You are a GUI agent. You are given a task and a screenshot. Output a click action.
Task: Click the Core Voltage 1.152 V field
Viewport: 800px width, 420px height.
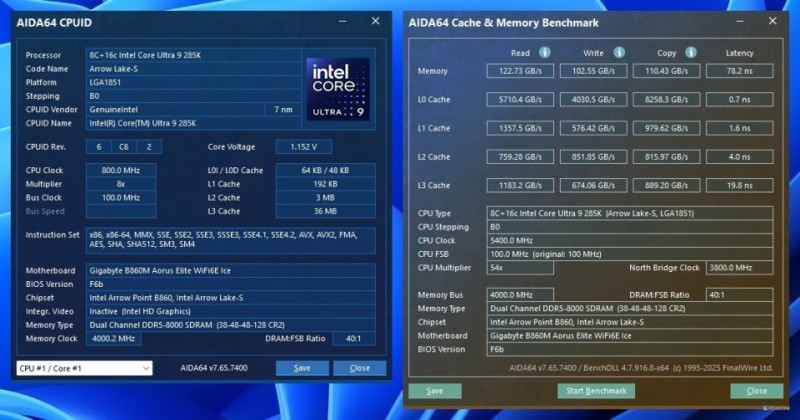coord(312,146)
